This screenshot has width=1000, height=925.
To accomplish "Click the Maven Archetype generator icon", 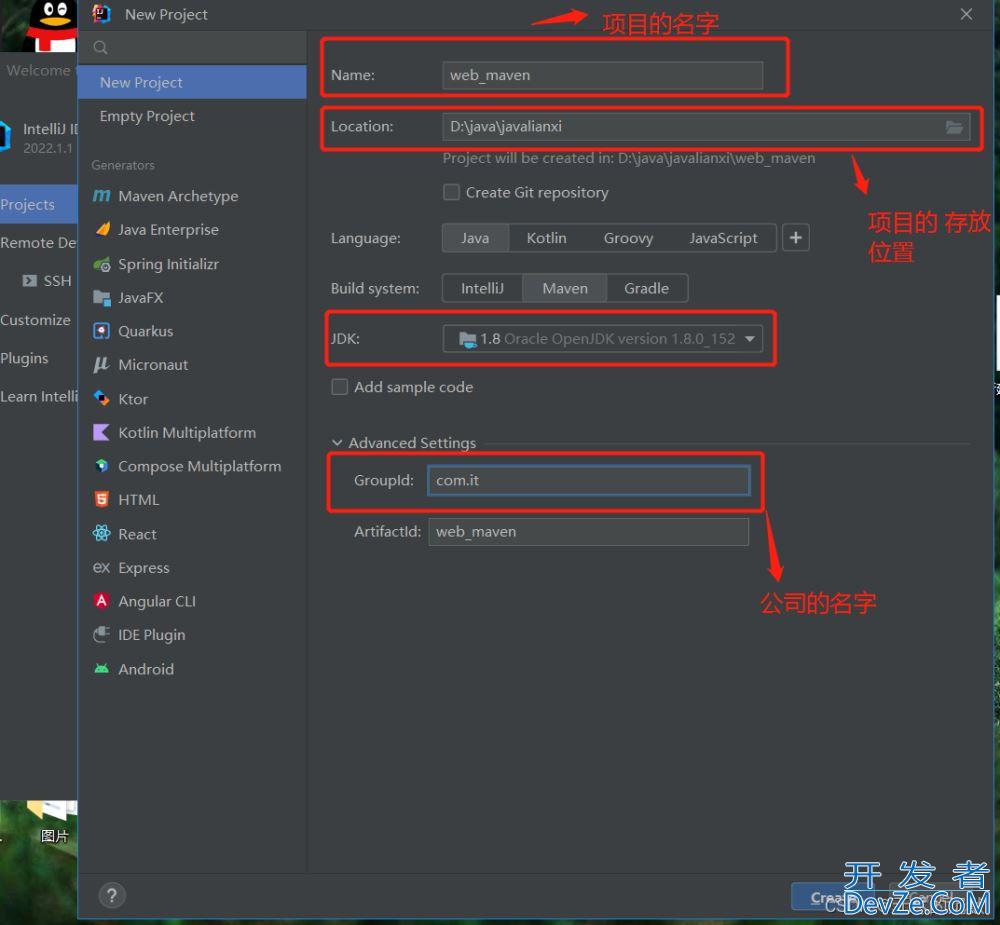I will coord(101,196).
